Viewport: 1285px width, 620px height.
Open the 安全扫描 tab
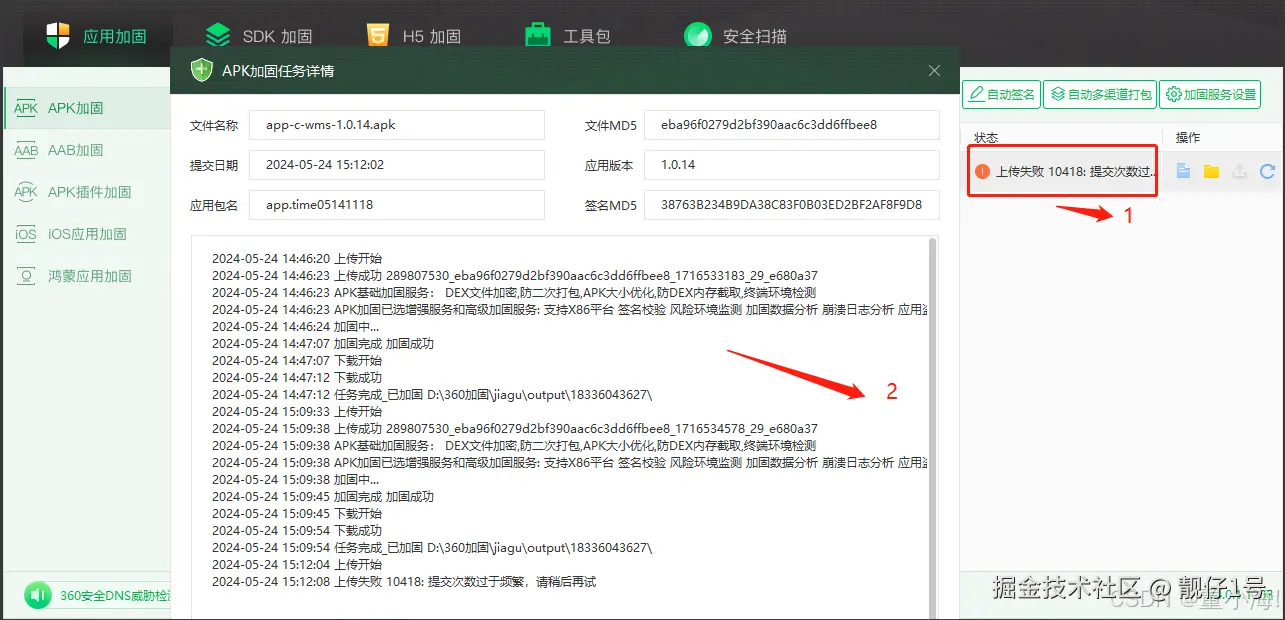tap(735, 36)
